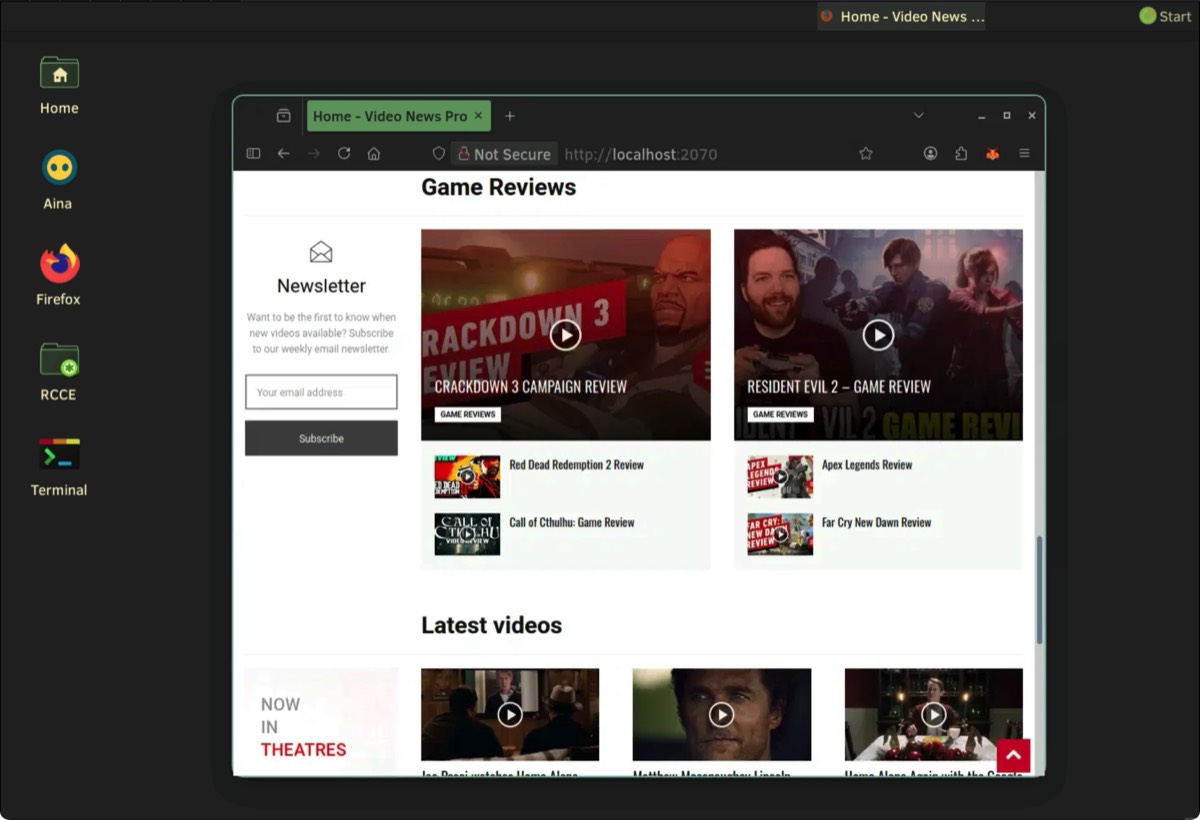
Task: Open the browser home page icon
Action: point(374,154)
